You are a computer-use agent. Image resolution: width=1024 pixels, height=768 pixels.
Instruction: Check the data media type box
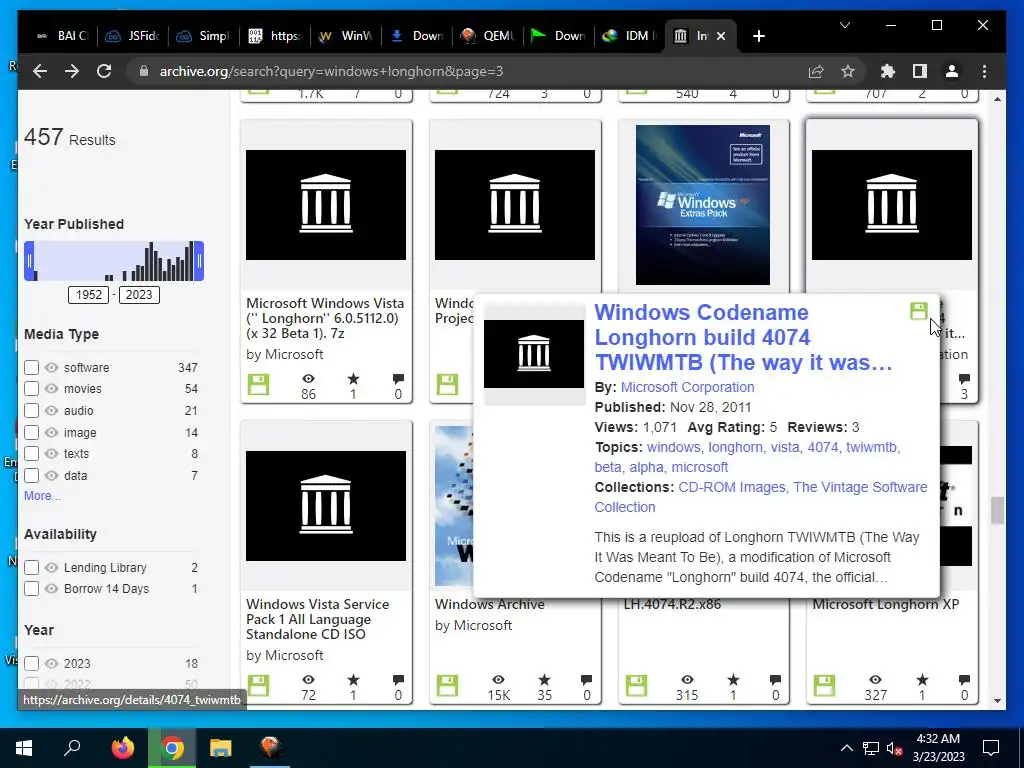(31, 475)
